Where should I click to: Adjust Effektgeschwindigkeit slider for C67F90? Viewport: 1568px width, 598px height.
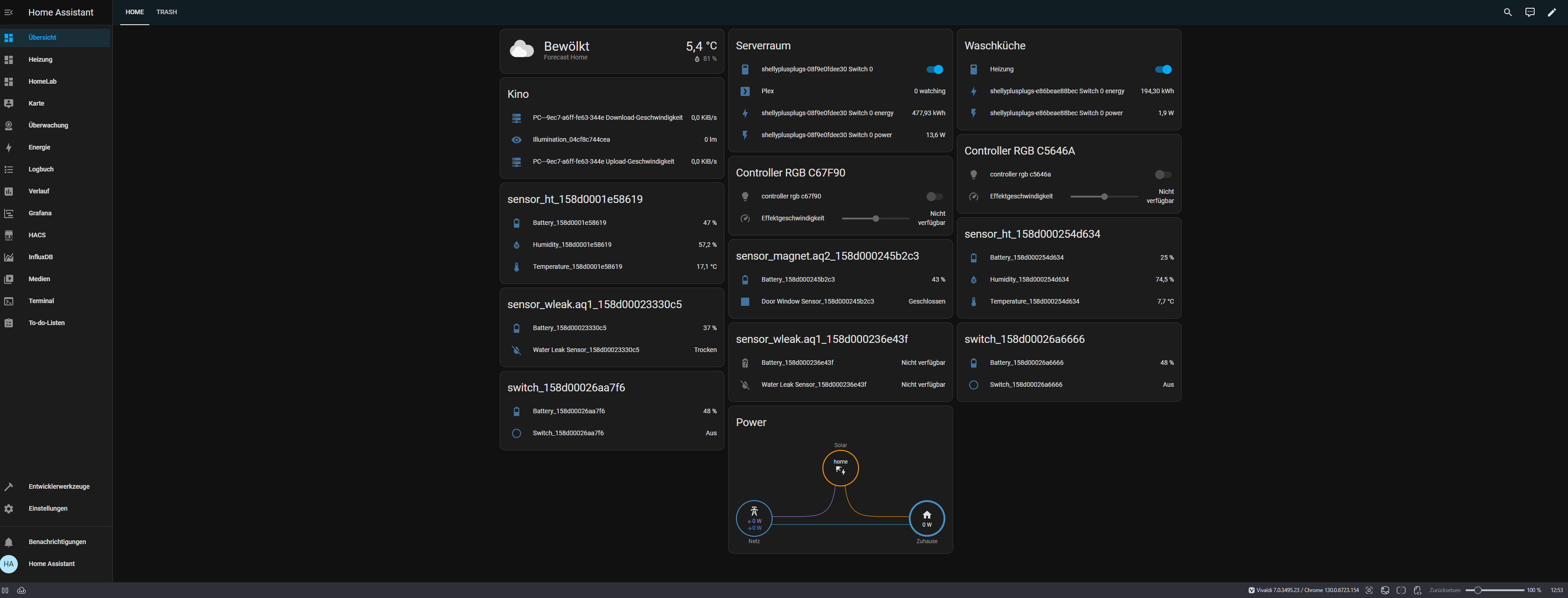875,219
